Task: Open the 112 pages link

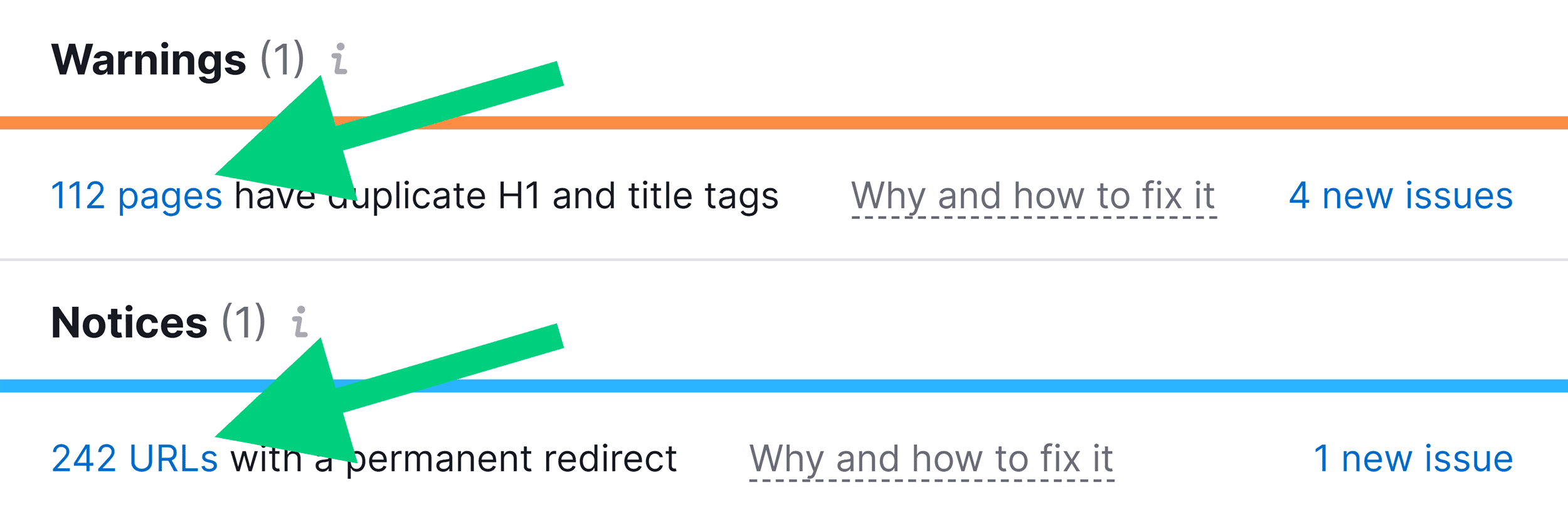Action: point(136,196)
